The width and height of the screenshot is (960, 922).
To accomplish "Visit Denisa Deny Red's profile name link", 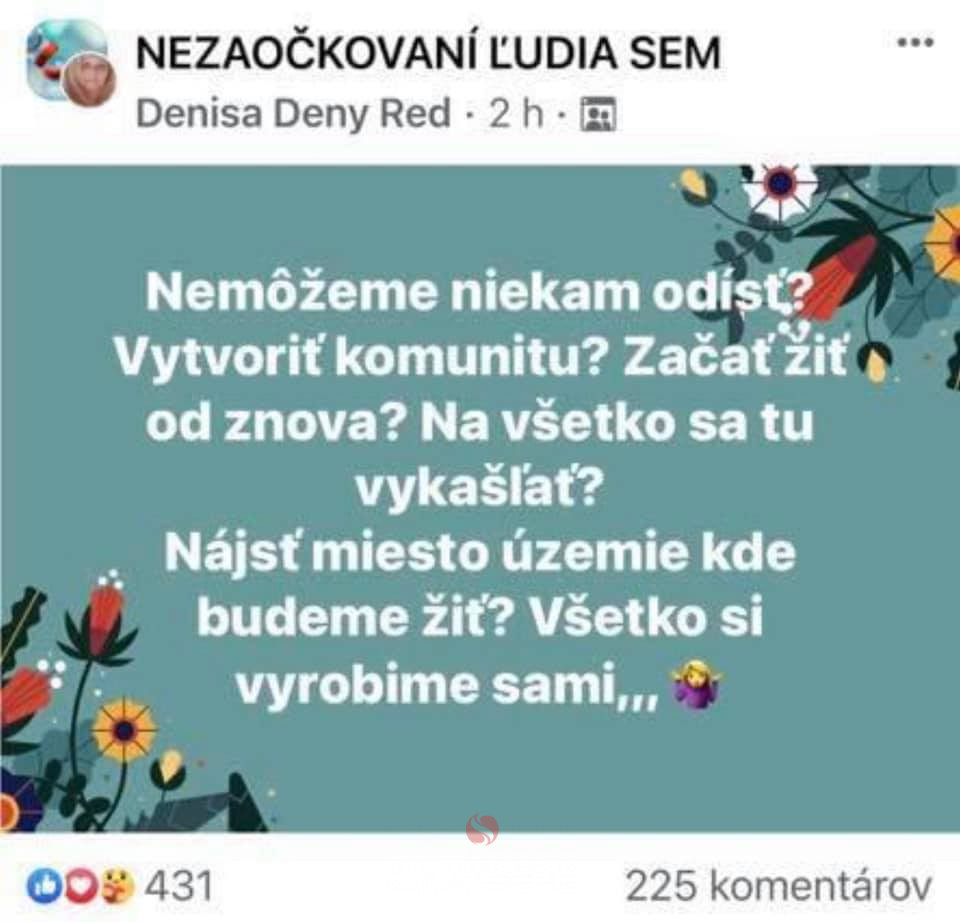I will 293,113.
